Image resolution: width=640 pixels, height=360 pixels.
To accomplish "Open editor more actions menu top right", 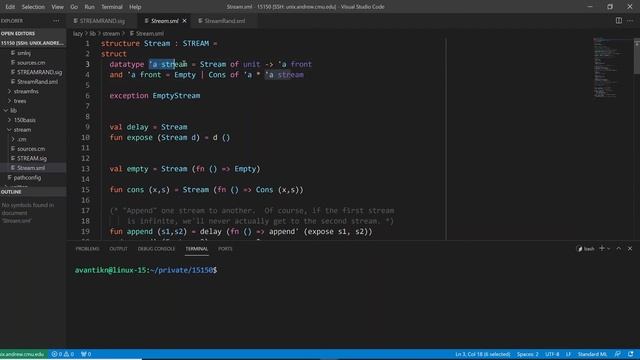I will (630, 20).
